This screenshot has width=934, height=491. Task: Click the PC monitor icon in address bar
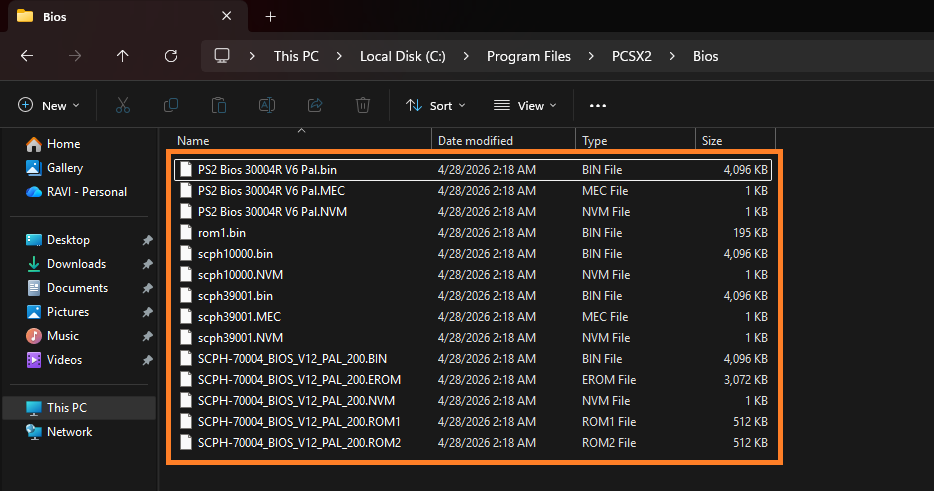coord(222,56)
